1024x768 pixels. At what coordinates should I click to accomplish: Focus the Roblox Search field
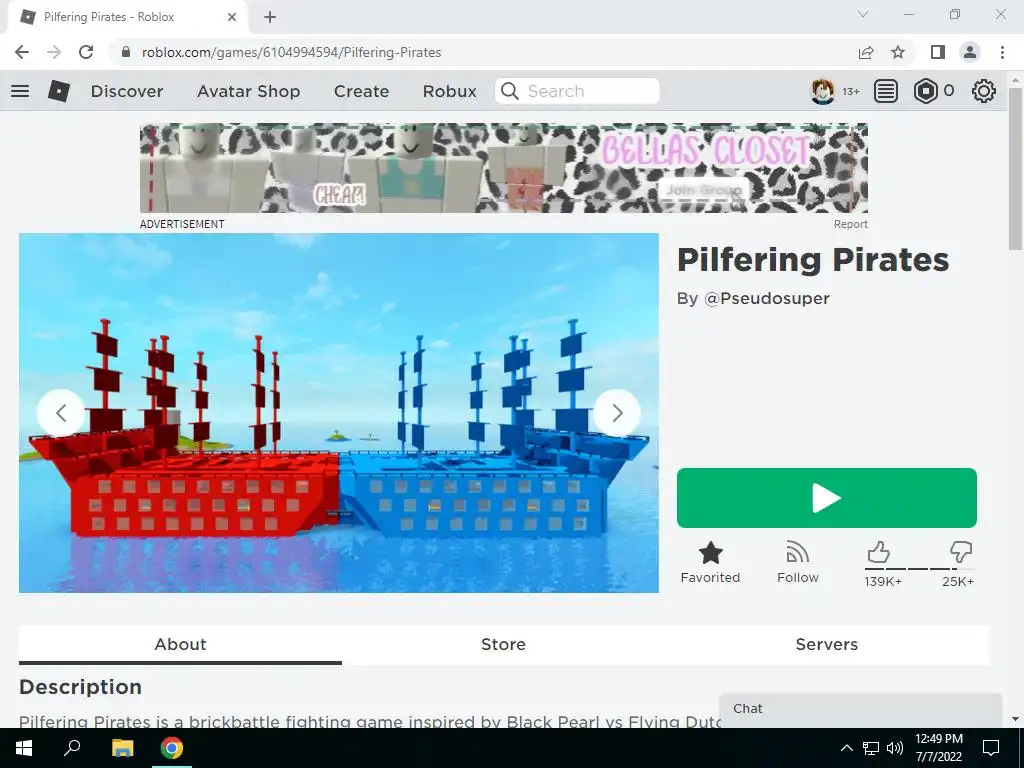point(577,91)
